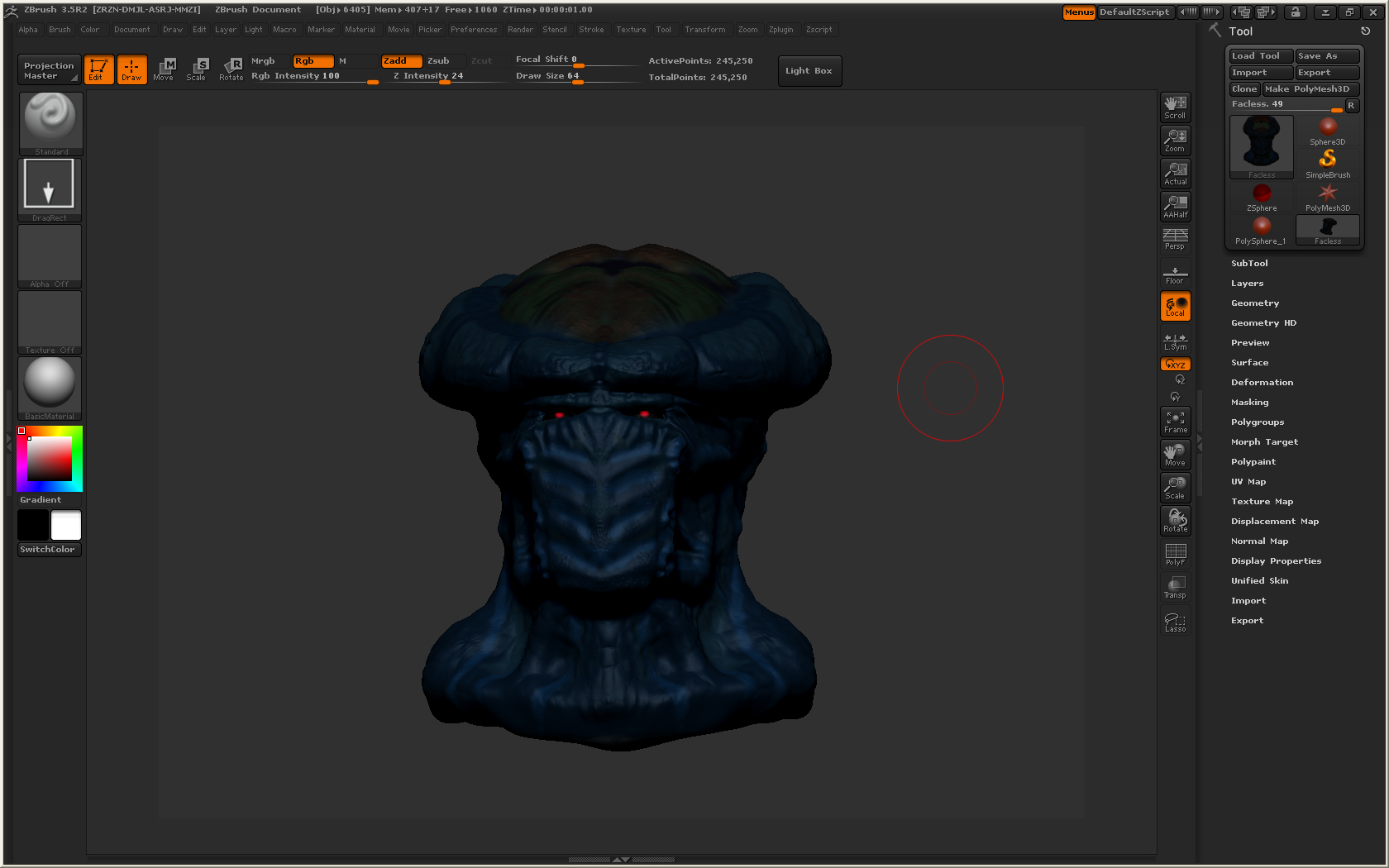Toggle the PolyF polyframe display

click(1175, 554)
